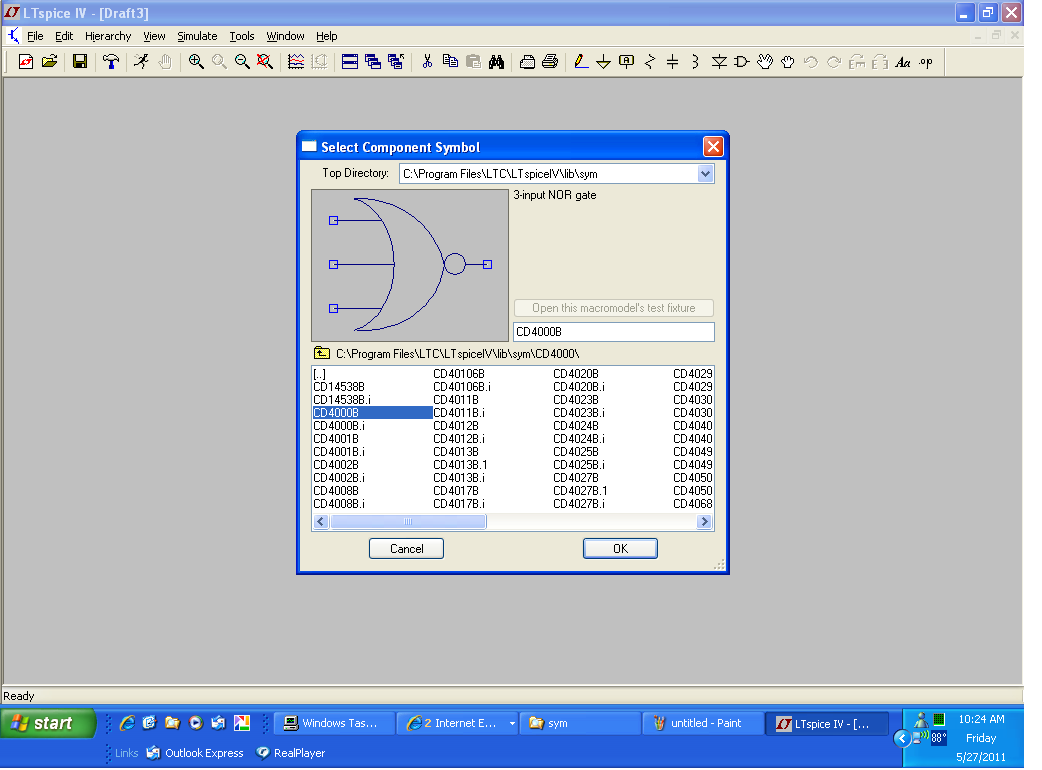1042x770 pixels.
Task: Select the Text 'Aa' tool
Action: (x=902, y=62)
